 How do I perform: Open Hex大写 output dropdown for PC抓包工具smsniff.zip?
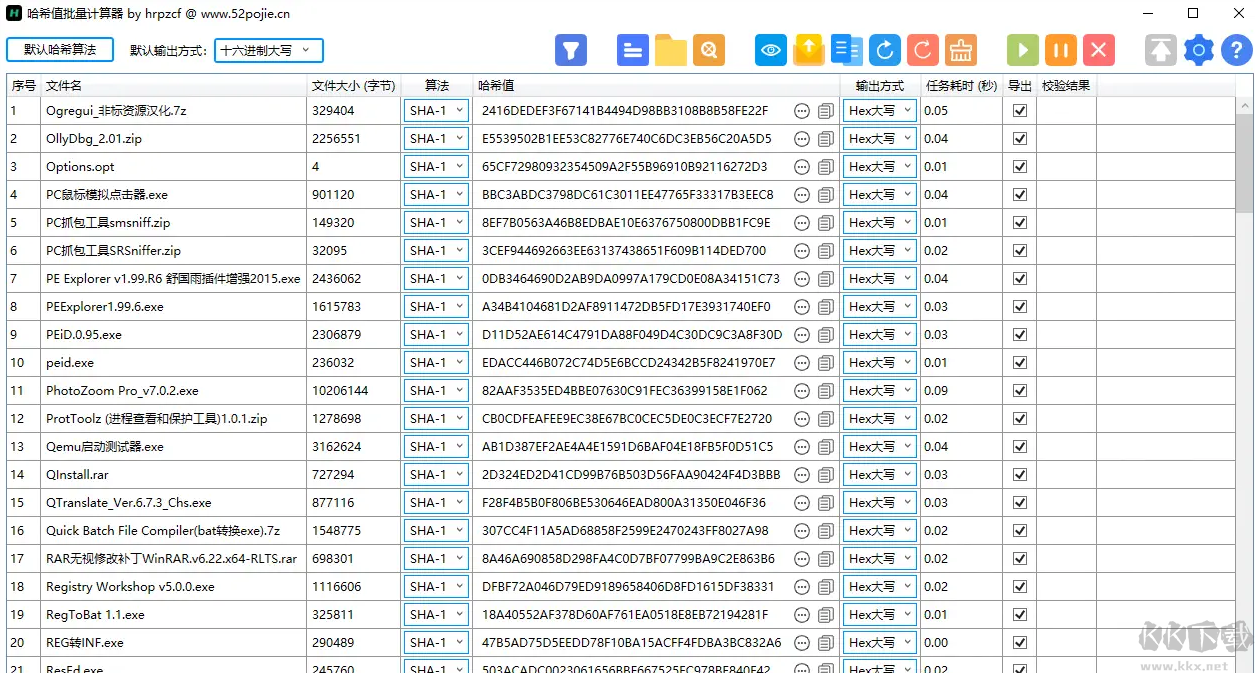(880, 223)
